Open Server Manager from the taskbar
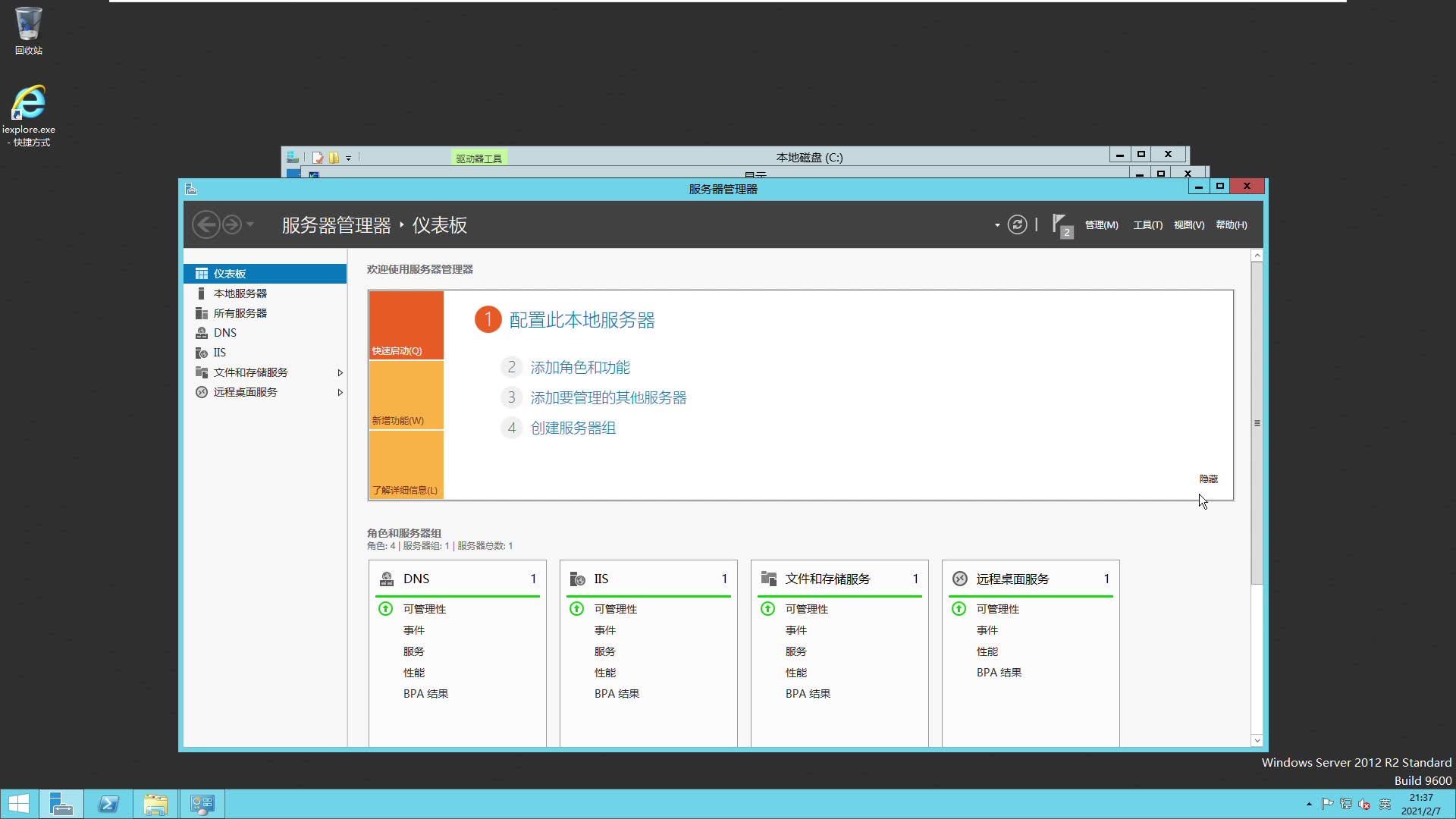 pyautogui.click(x=61, y=804)
